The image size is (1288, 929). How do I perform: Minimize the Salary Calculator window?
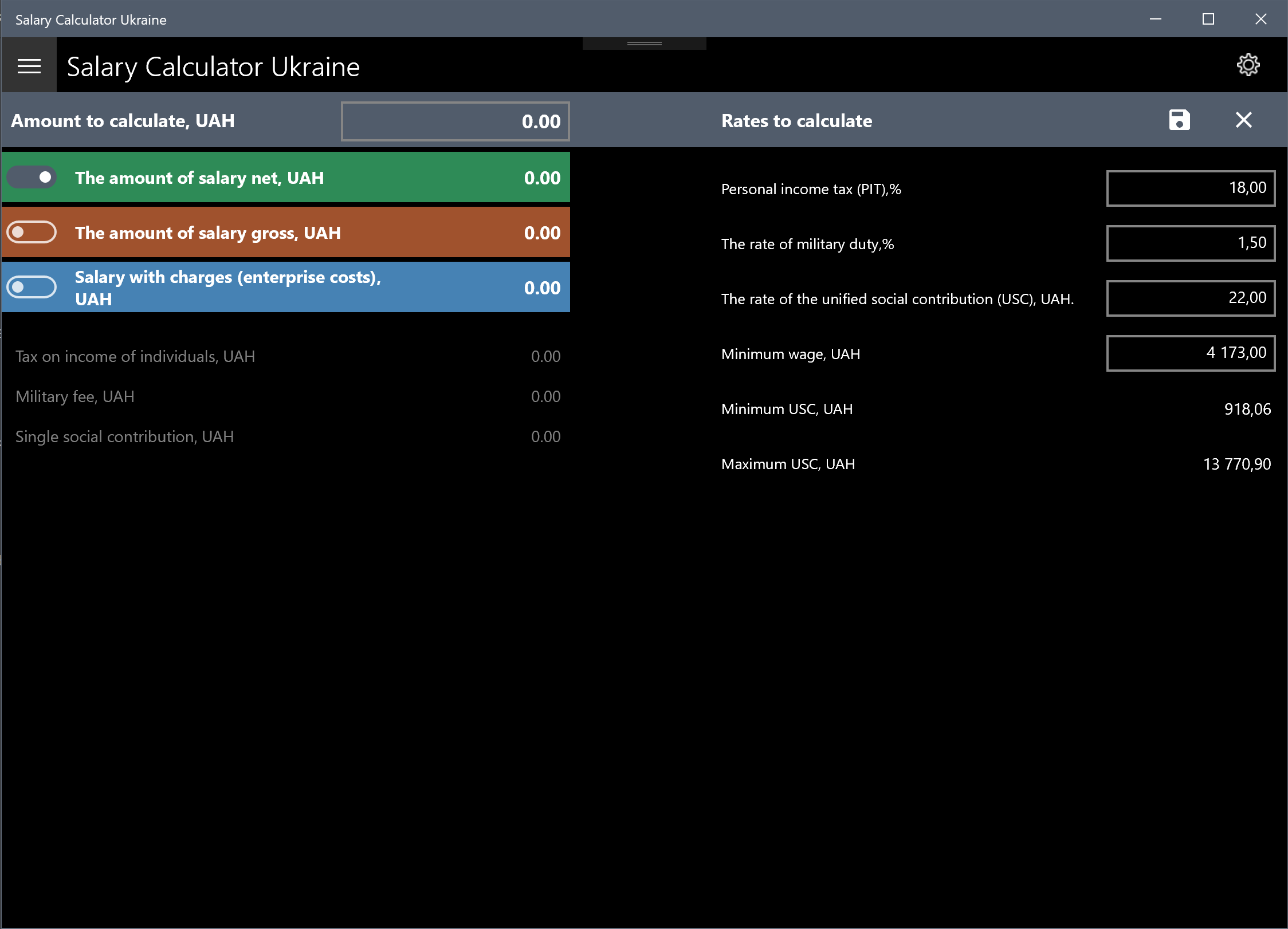click(1155, 19)
